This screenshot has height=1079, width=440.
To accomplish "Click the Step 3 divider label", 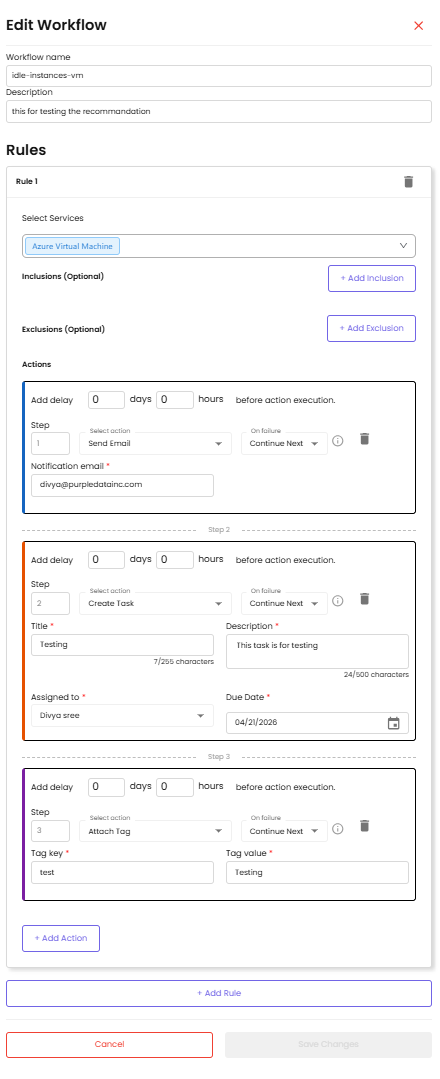I will pyautogui.click(x=219, y=756).
